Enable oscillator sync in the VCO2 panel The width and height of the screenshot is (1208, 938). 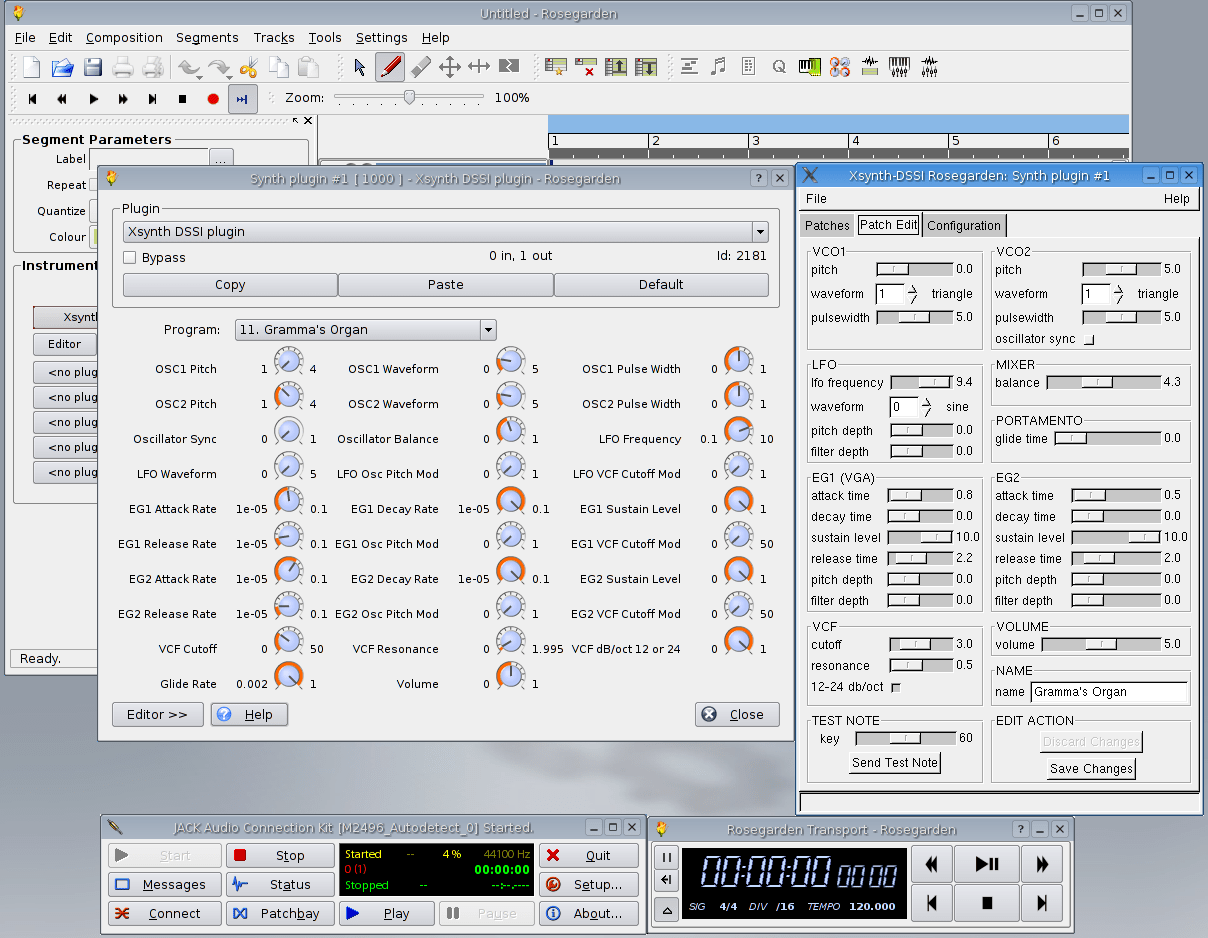(x=1089, y=340)
